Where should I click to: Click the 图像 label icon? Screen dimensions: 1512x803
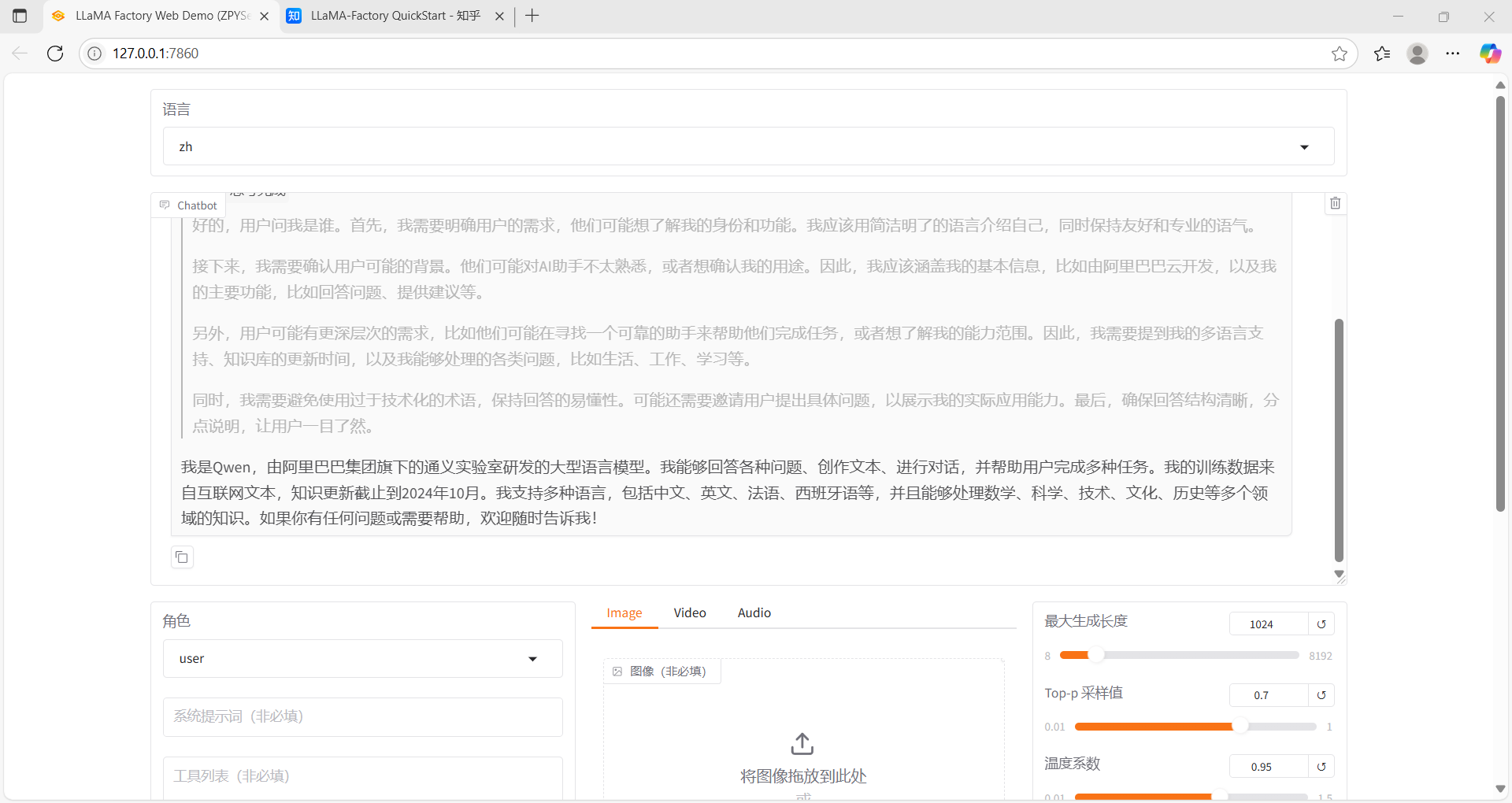click(617, 672)
